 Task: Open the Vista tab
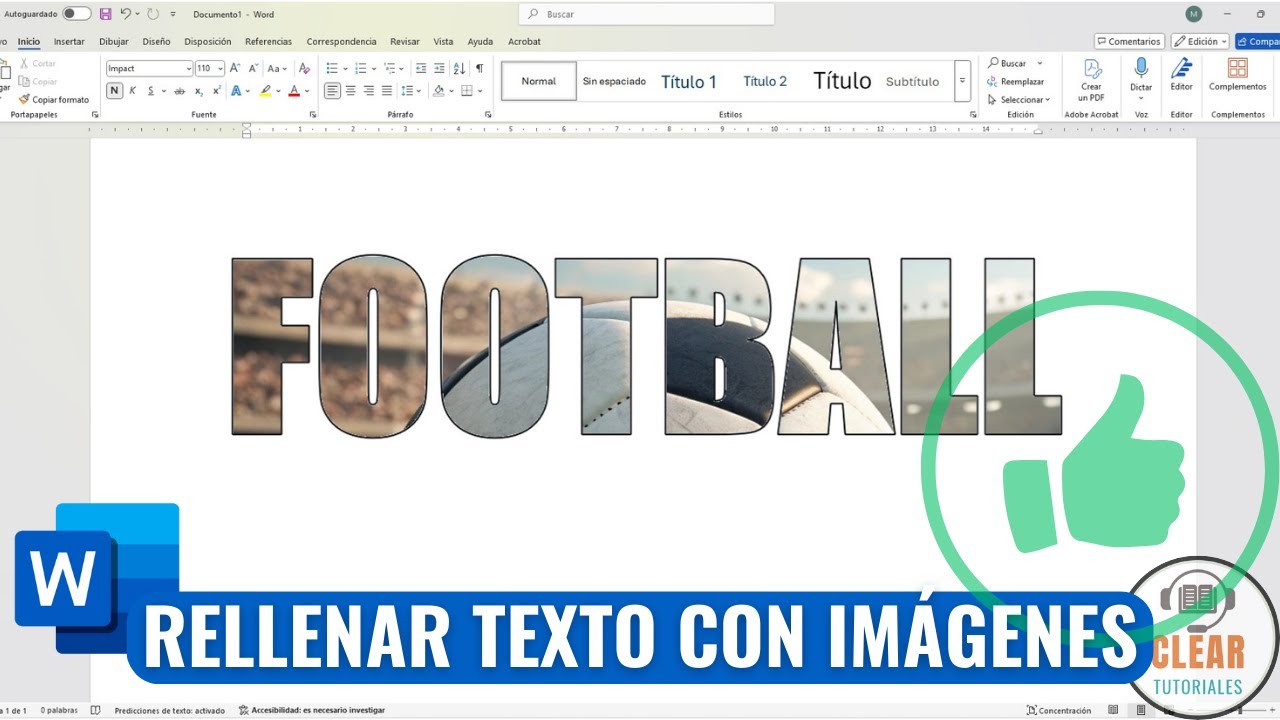[x=443, y=42]
